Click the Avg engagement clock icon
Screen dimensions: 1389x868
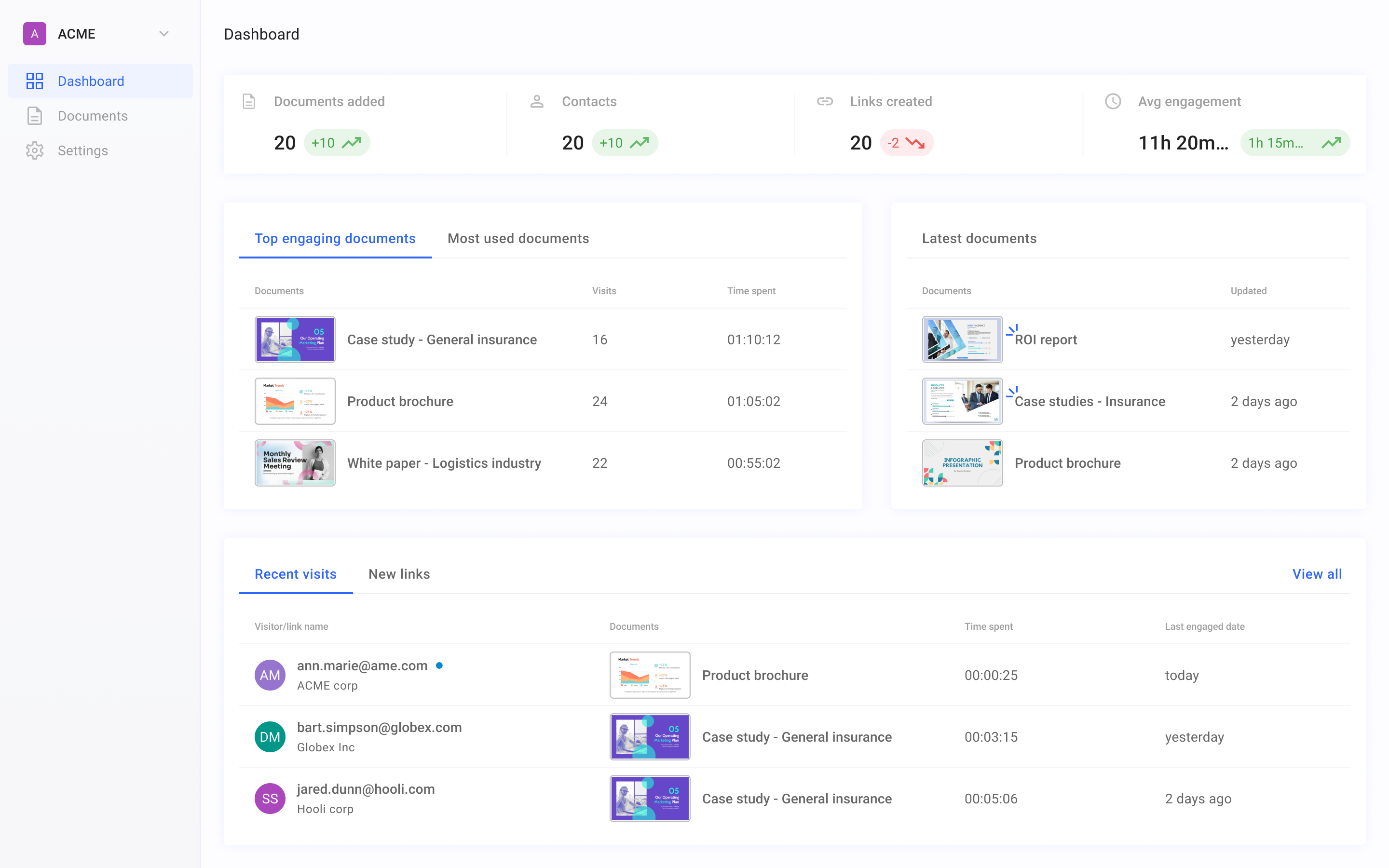pyautogui.click(x=1113, y=102)
